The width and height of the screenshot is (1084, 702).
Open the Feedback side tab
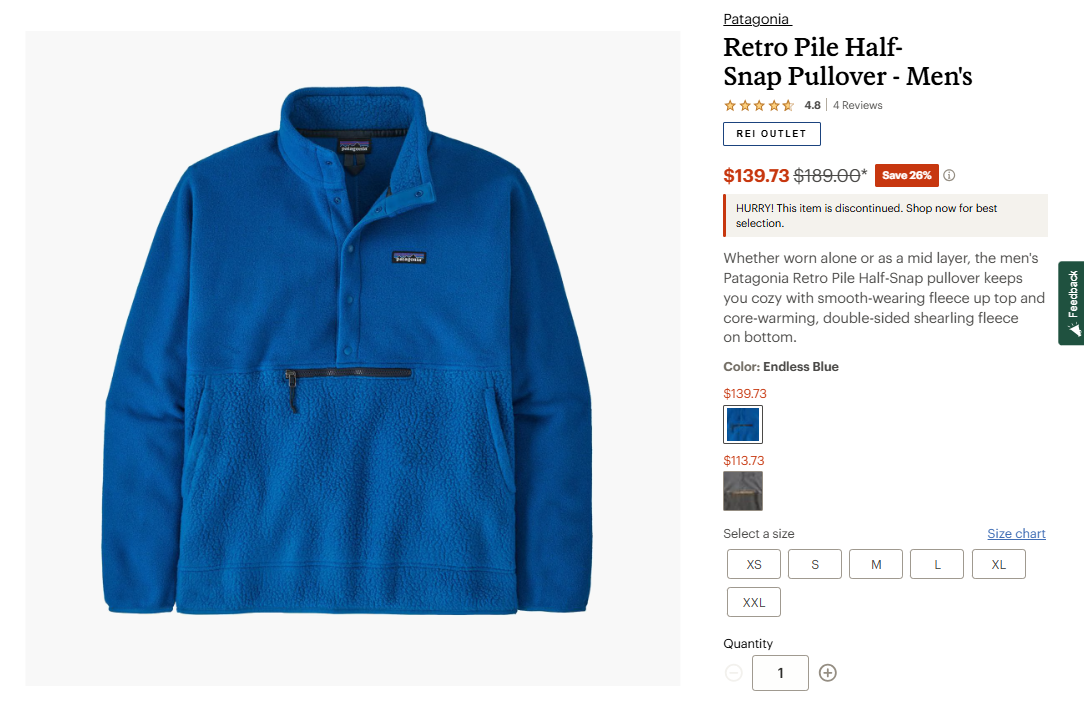click(1072, 303)
